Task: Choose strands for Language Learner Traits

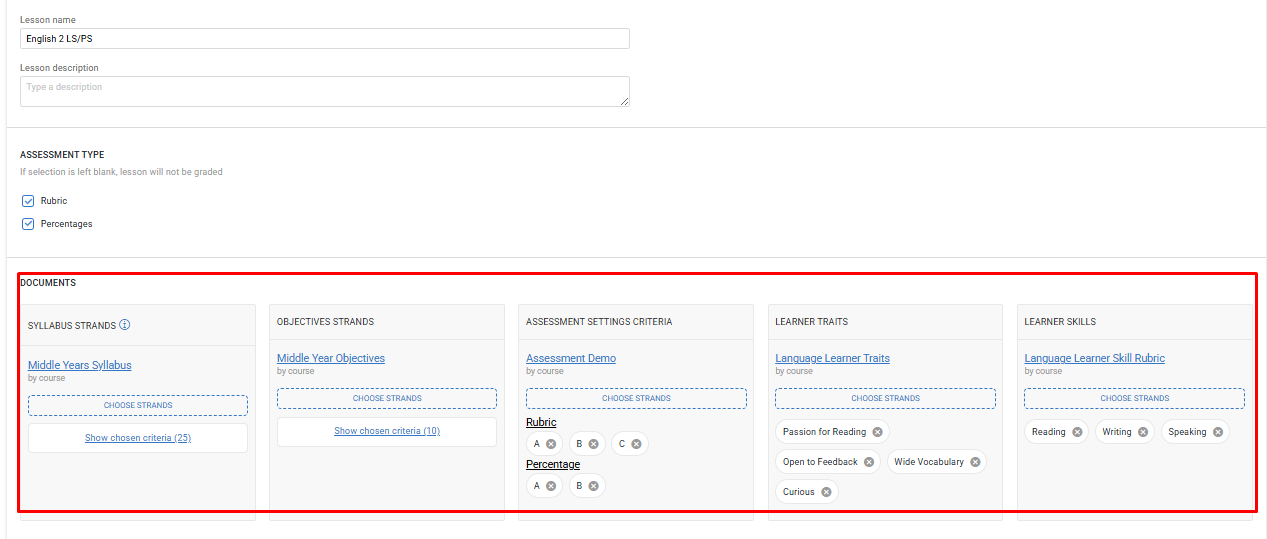Action: [x=885, y=398]
